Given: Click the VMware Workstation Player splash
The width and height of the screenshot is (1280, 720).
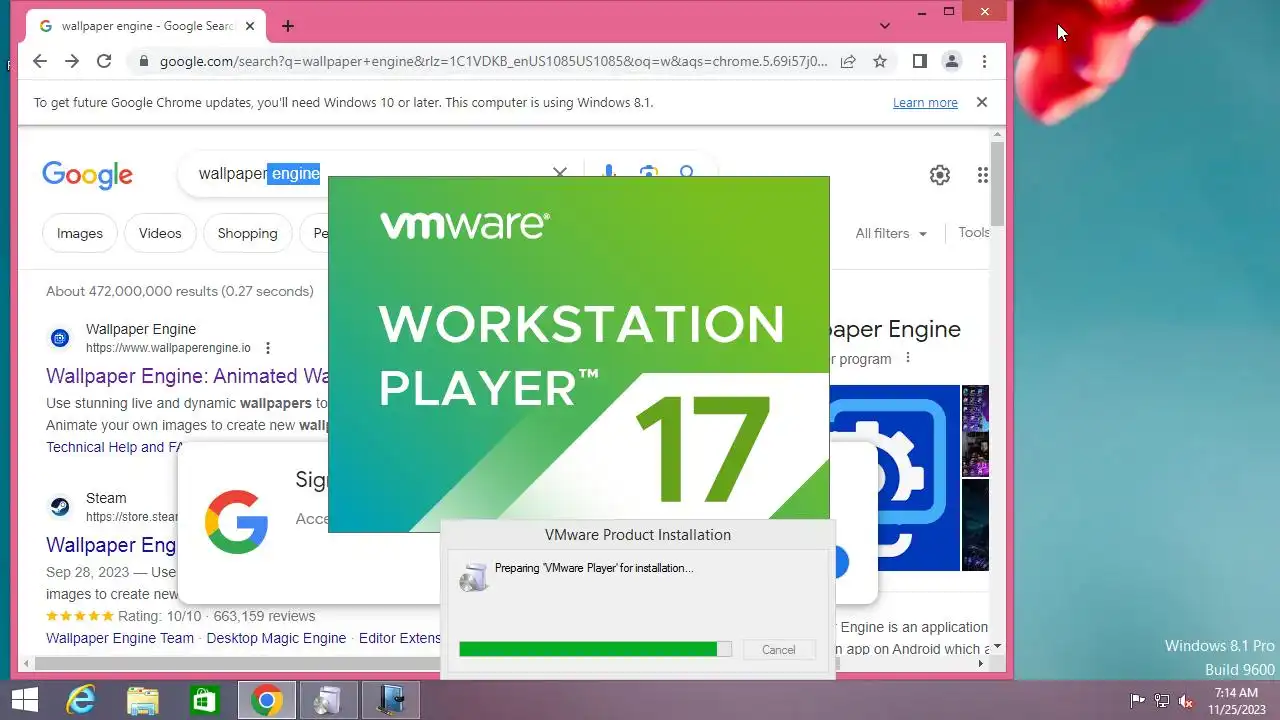Looking at the screenshot, I should point(579,354).
